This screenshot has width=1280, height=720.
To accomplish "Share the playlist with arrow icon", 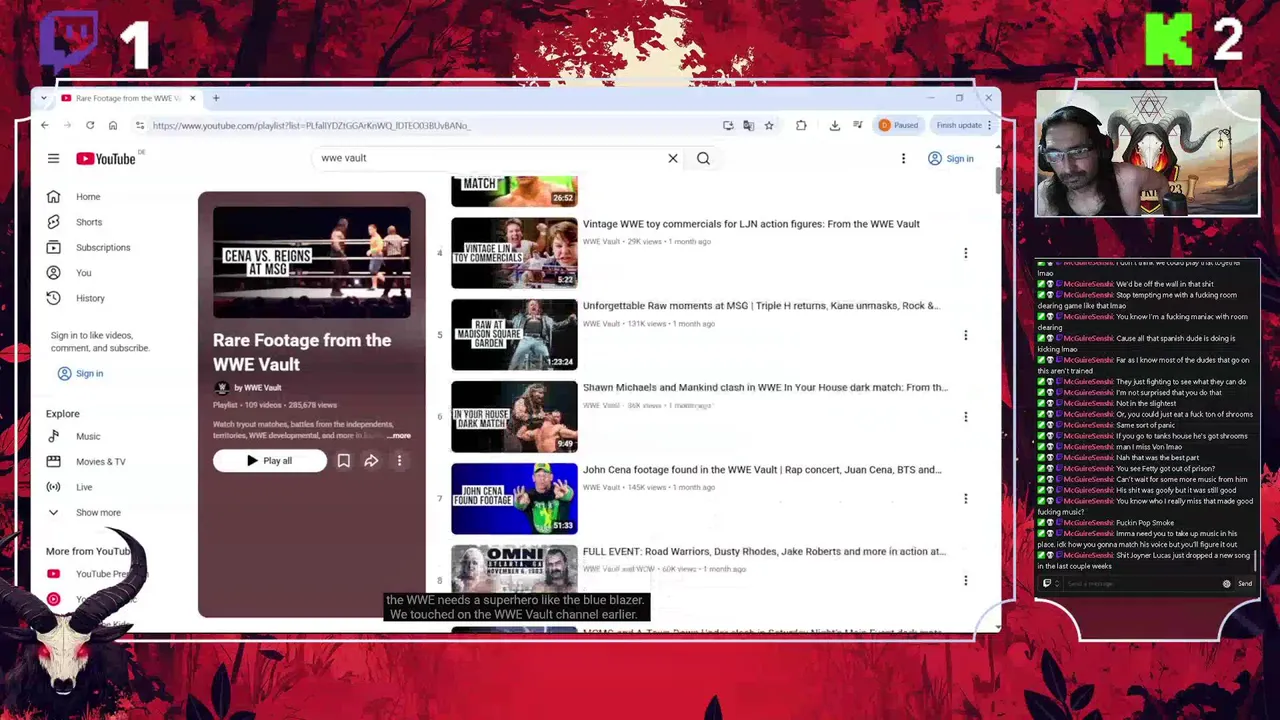I will [371, 461].
